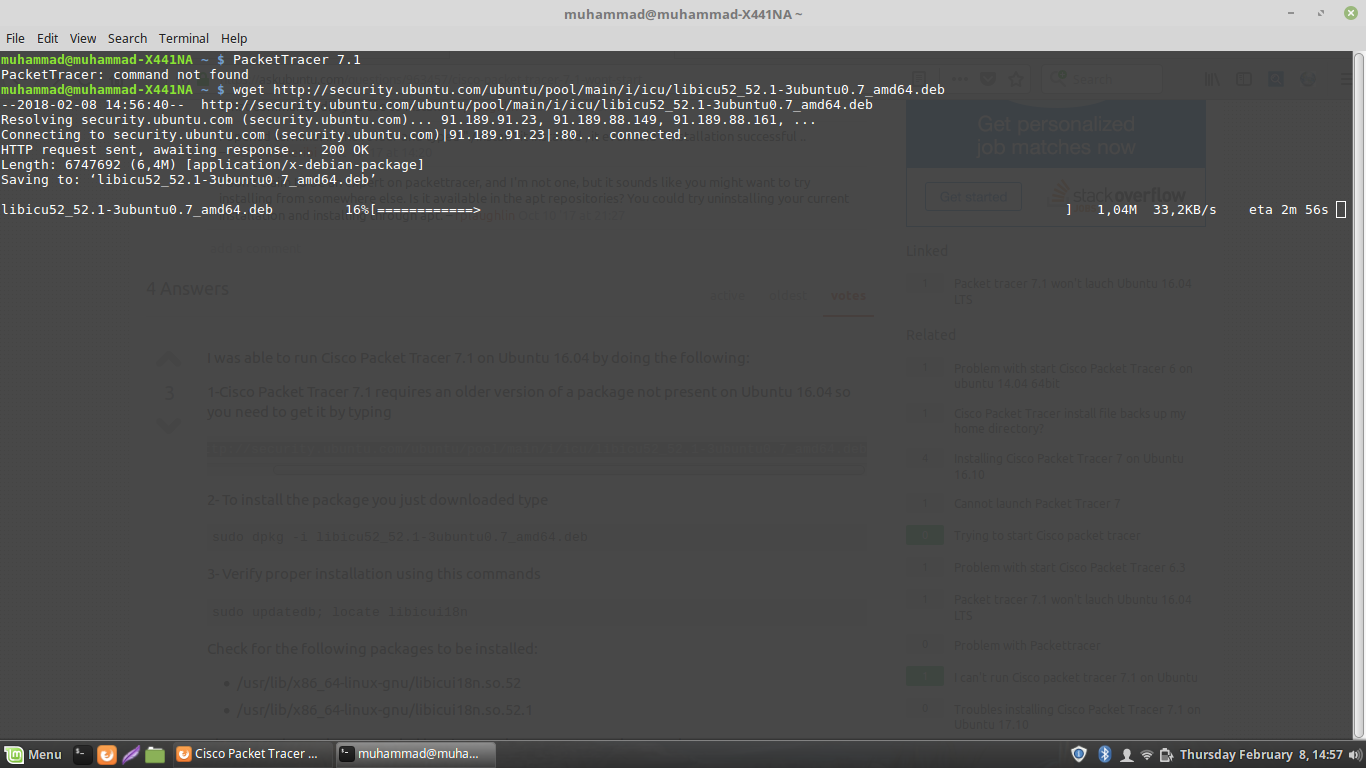Open the Wi-Fi network tray icon
Viewport: 1366px width, 768px height.
click(x=1147, y=754)
